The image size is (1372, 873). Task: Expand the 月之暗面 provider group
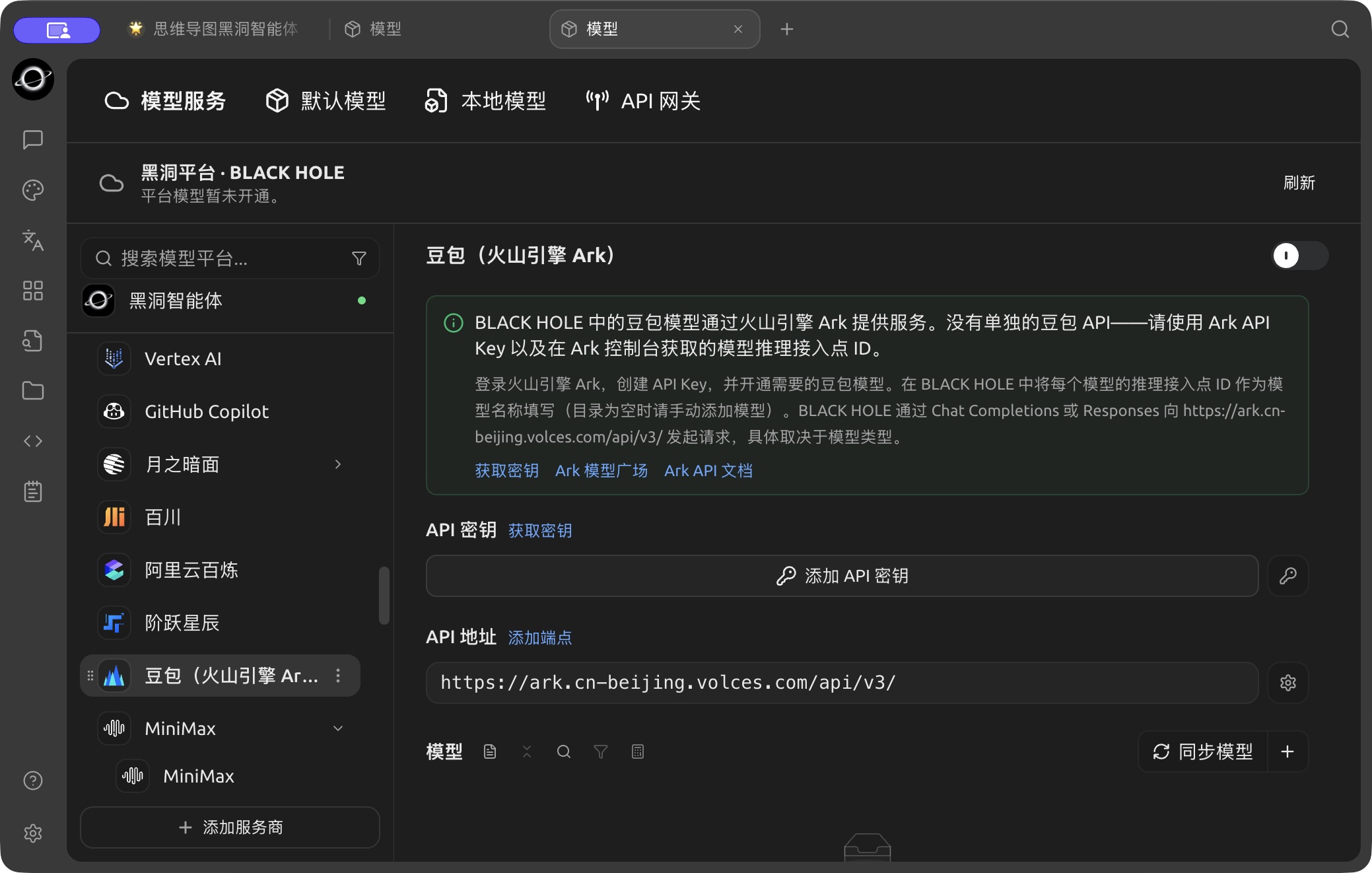(x=338, y=464)
